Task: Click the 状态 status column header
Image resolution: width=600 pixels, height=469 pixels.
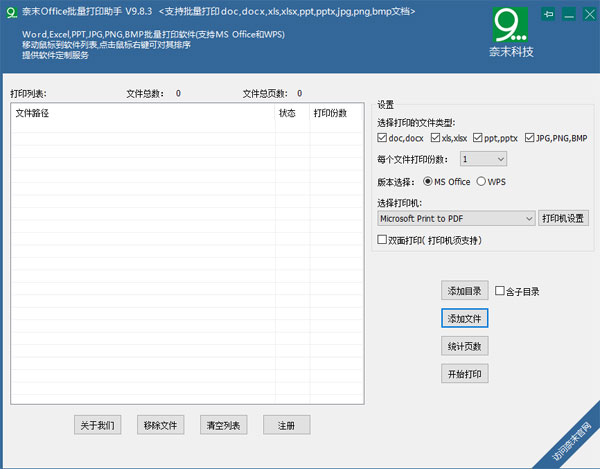Action: pyautogui.click(x=292, y=113)
